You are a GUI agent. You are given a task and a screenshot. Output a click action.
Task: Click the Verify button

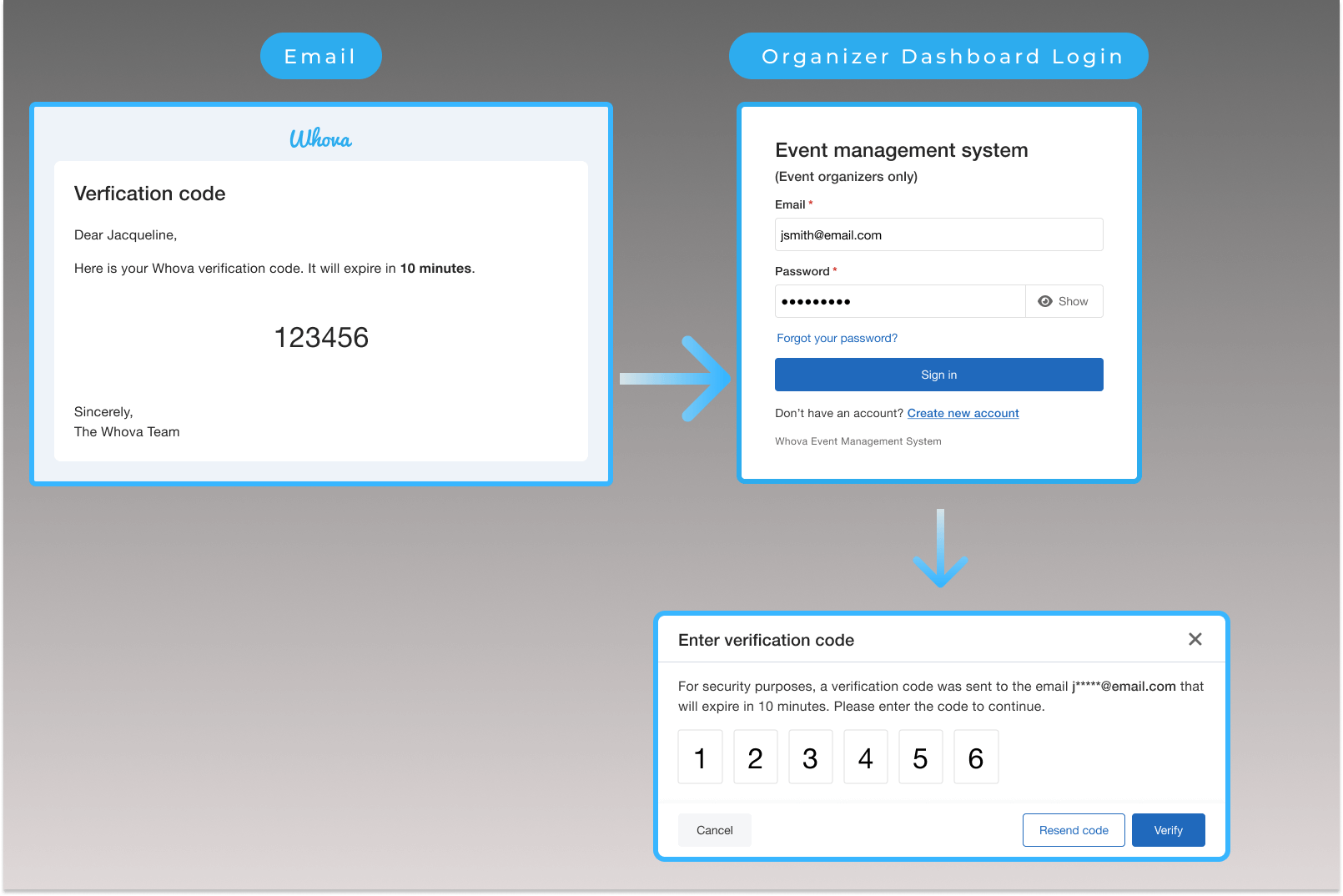(1168, 830)
